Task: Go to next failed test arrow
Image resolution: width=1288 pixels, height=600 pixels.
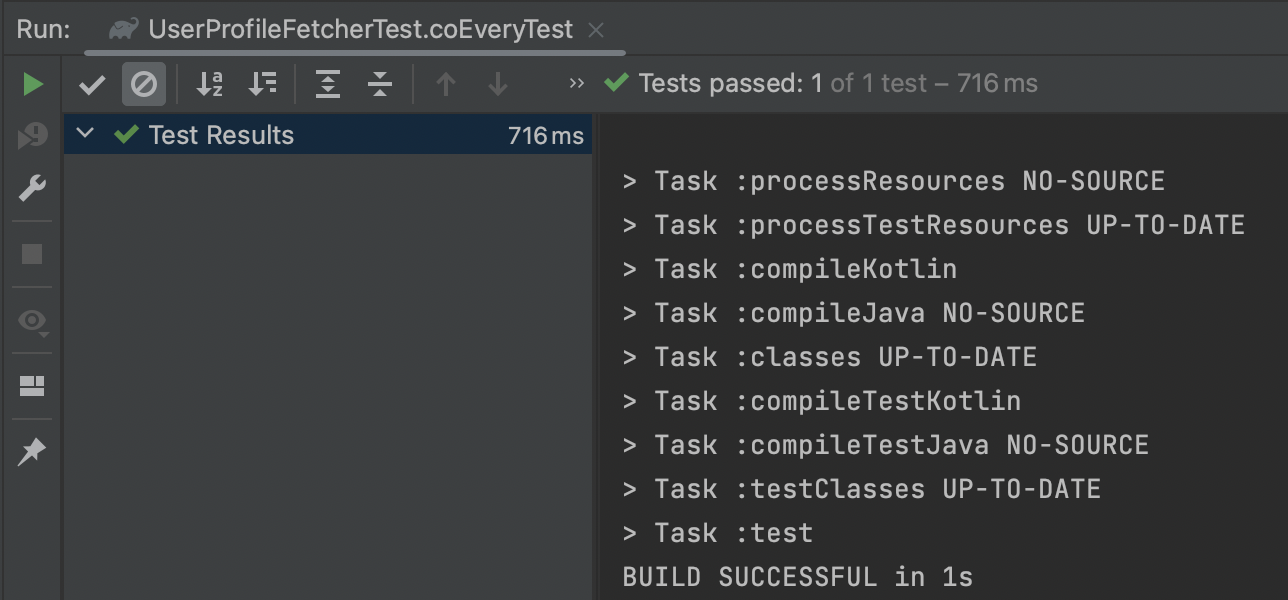Action: (x=498, y=85)
